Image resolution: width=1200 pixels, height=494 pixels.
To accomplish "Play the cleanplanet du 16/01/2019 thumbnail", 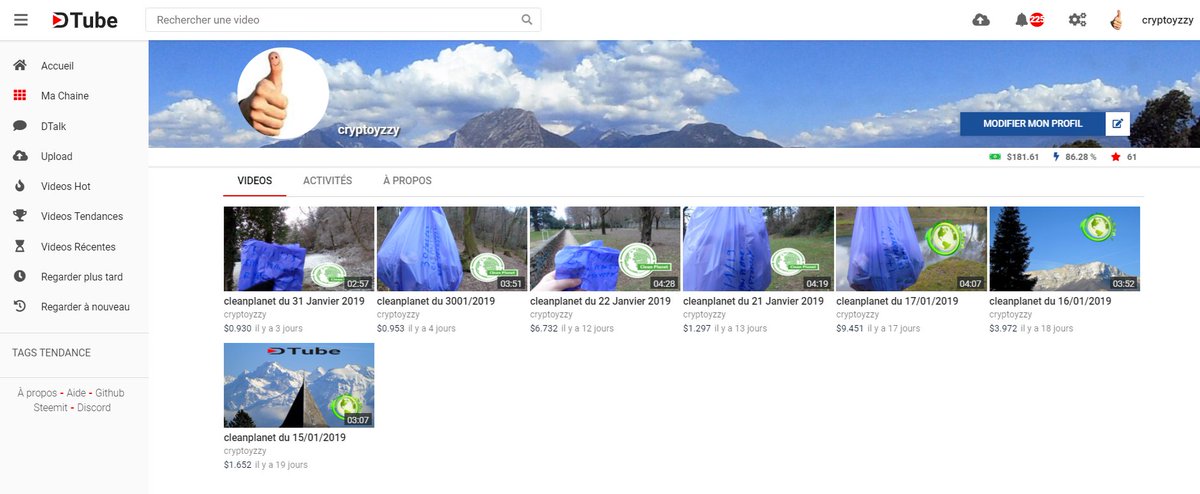I will tap(1064, 249).
